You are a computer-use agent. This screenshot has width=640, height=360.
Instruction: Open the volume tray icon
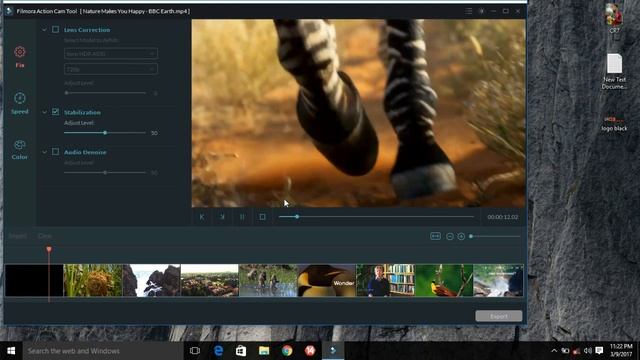[588, 351]
